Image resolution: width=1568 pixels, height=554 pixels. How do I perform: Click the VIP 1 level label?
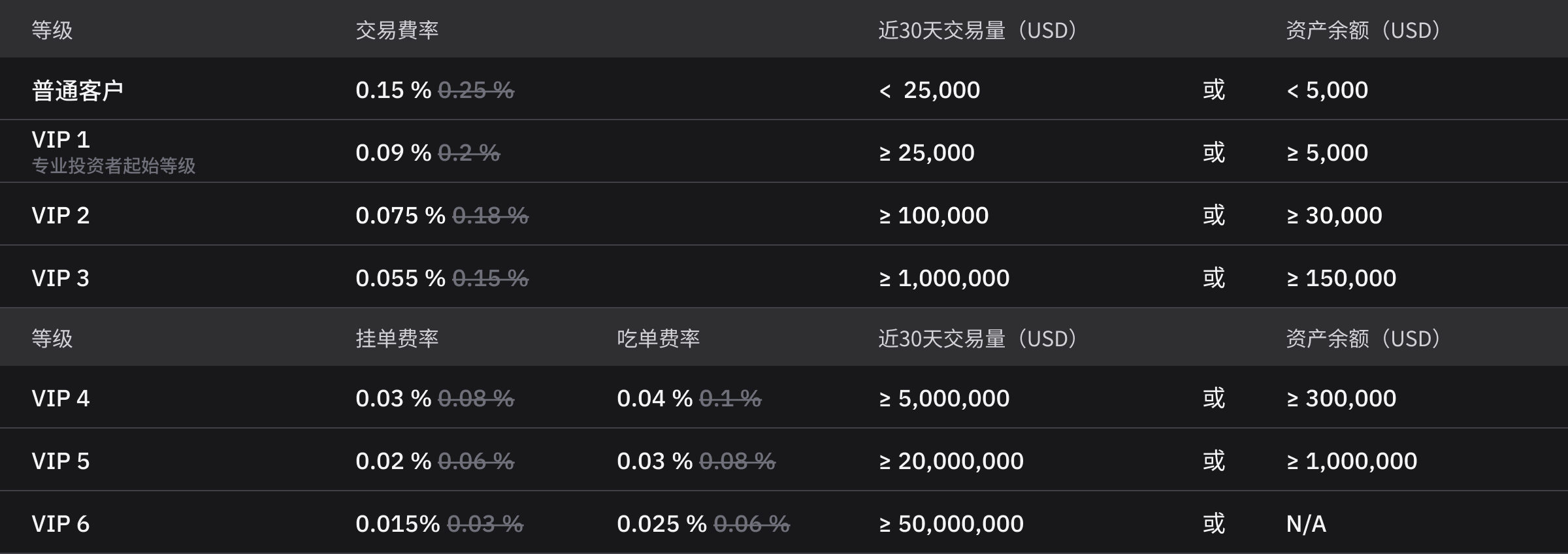pyautogui.click(x=61, y=140)
